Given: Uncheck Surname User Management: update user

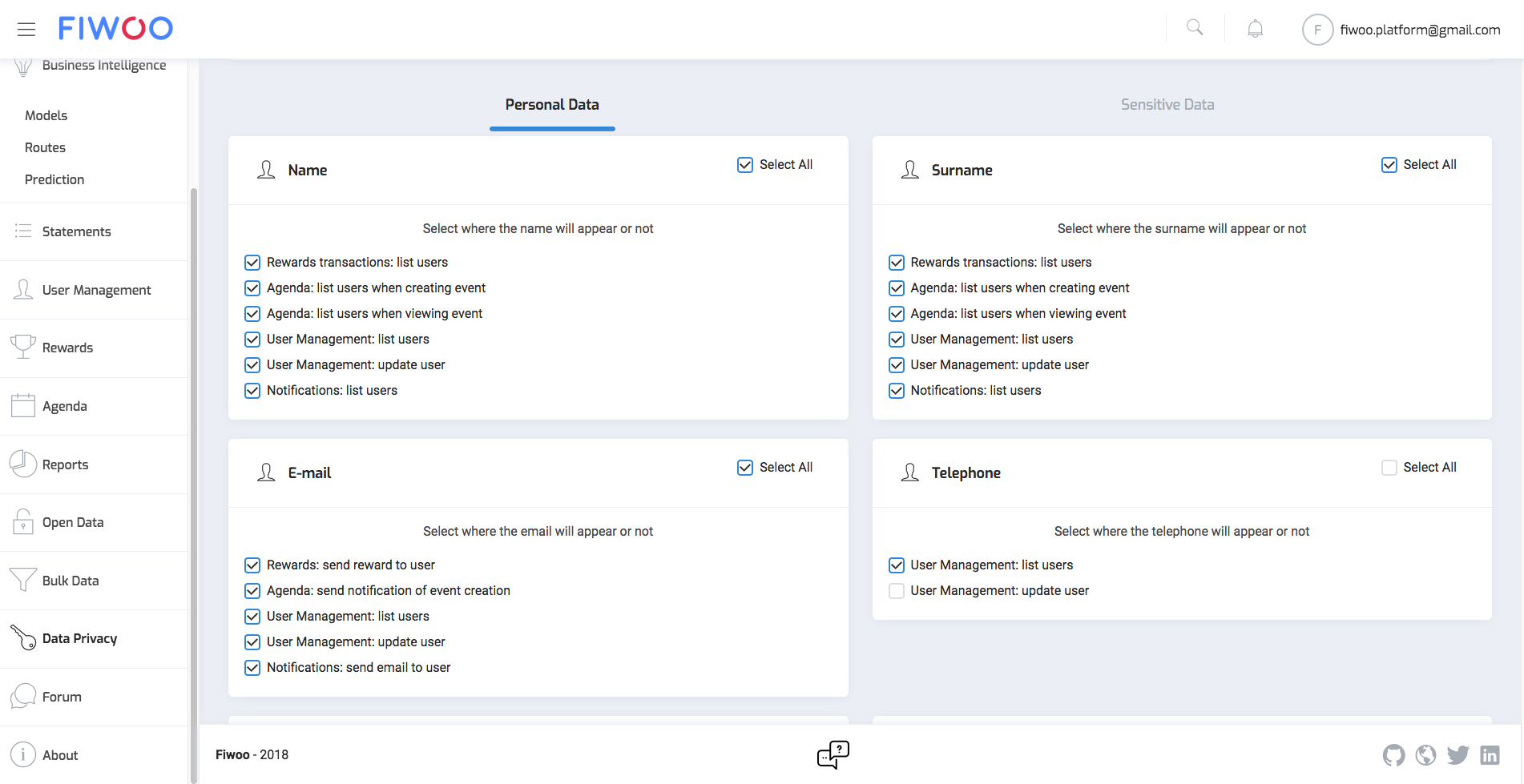Looking at the screenshot, I should click(897, 365).
